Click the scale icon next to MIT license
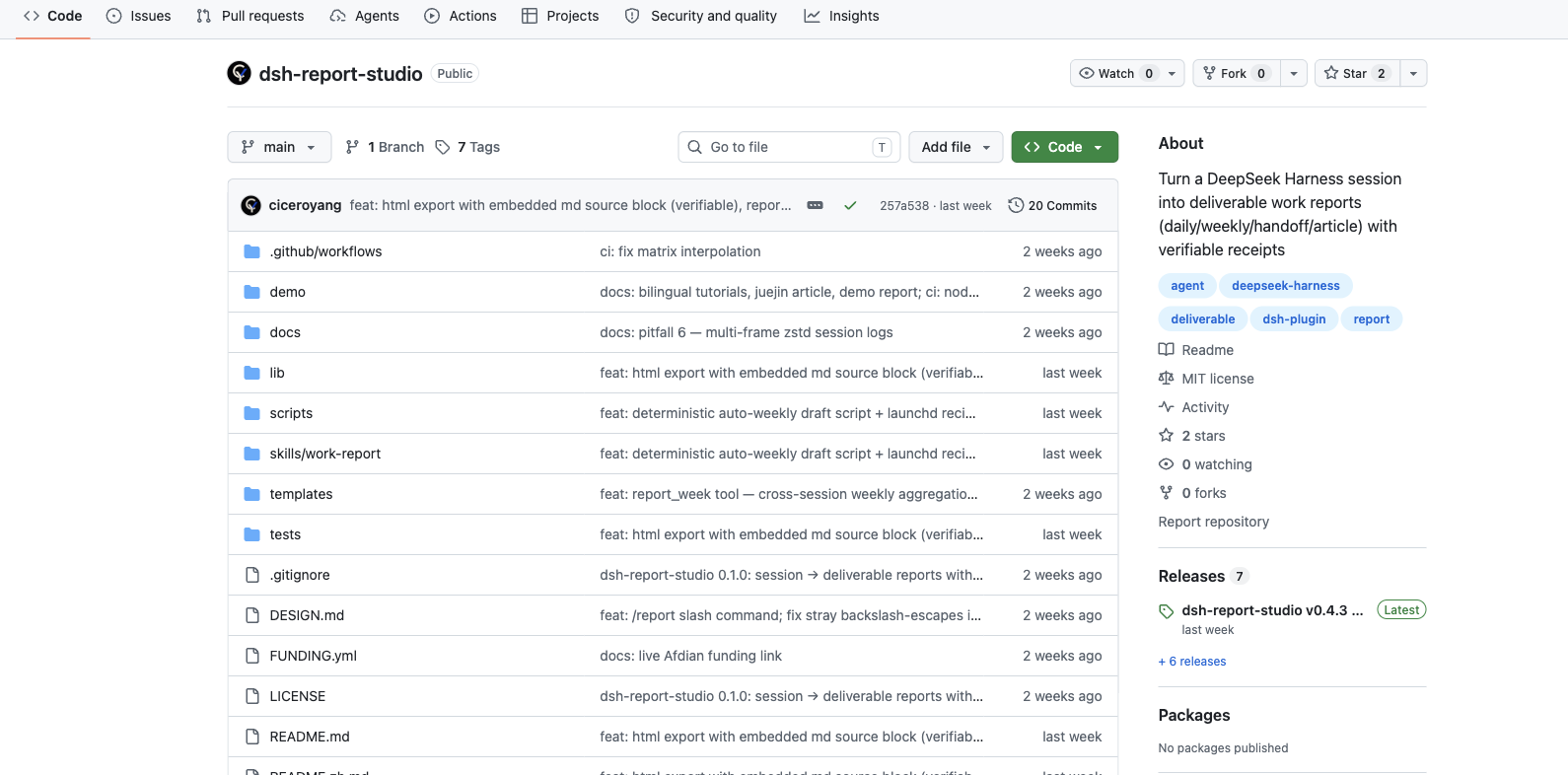Image resolution: width=1568 pixels, height=775 pixels. [1167, 379]
